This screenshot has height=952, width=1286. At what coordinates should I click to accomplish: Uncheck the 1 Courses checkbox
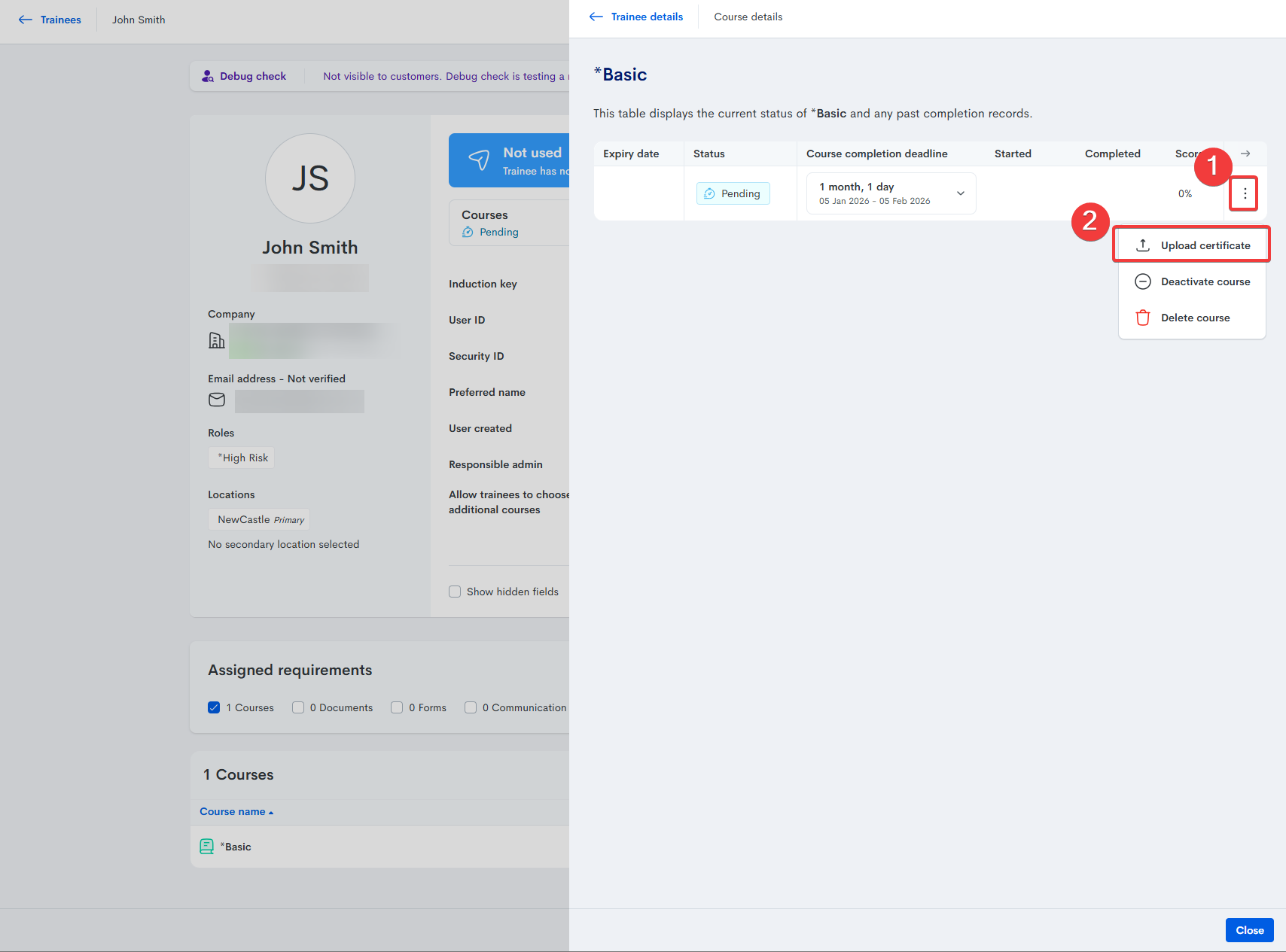(x=214, y=707)
